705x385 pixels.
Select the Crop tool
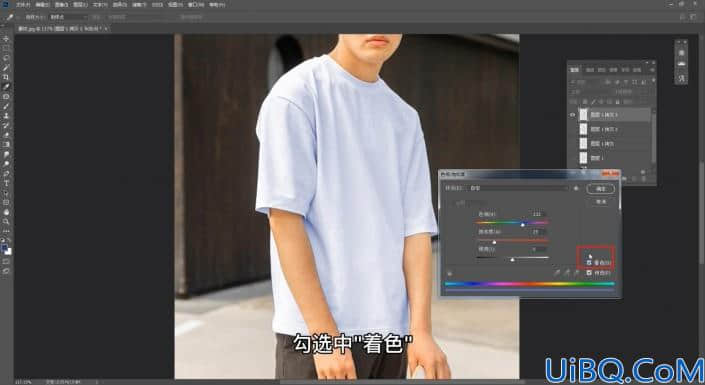pyautogui.click(x=6, y=77)
